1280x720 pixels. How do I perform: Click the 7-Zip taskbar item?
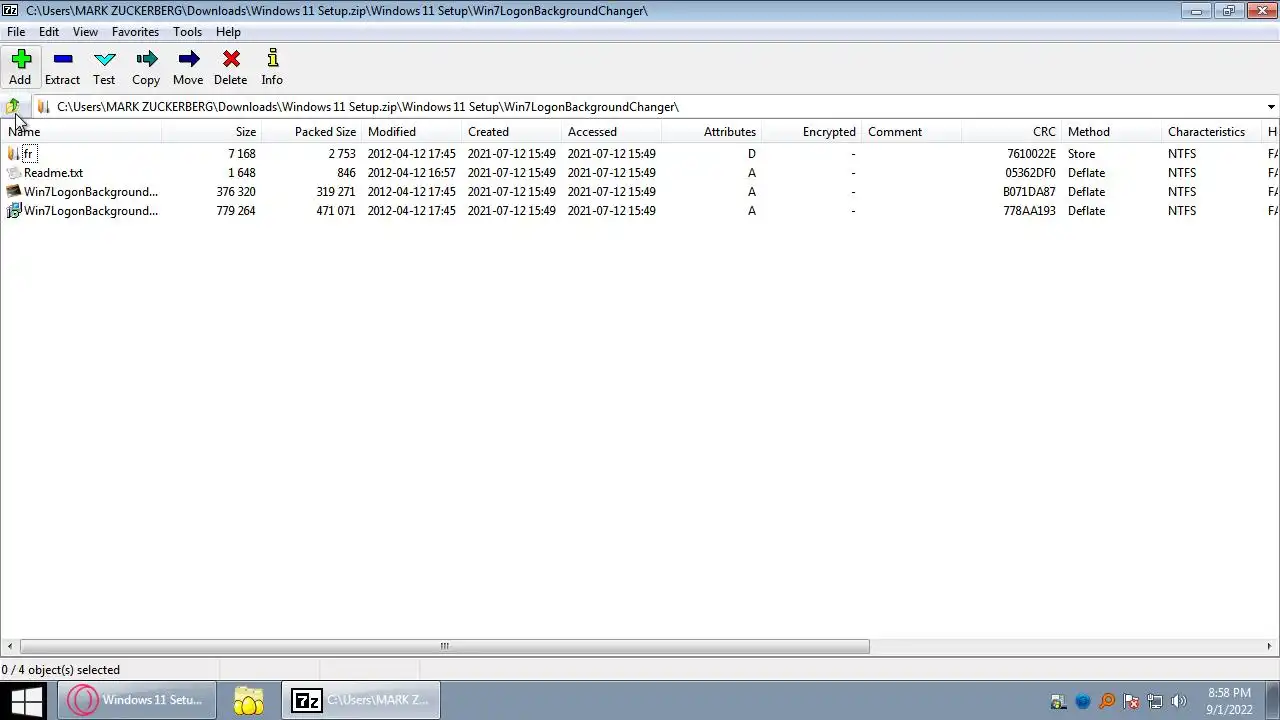362,700
